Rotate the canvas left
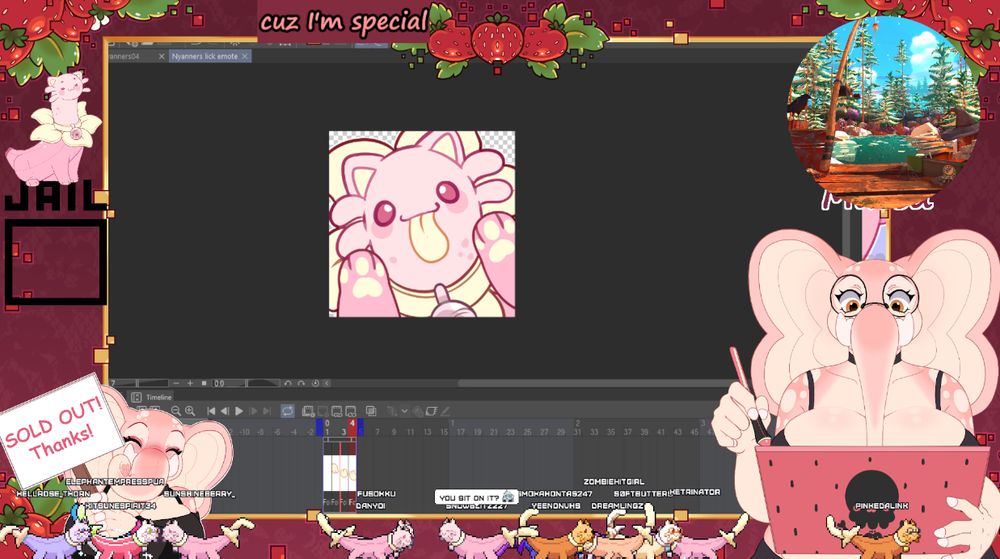The height and width of the screenshot is (559, 1000). click(288, 383)
